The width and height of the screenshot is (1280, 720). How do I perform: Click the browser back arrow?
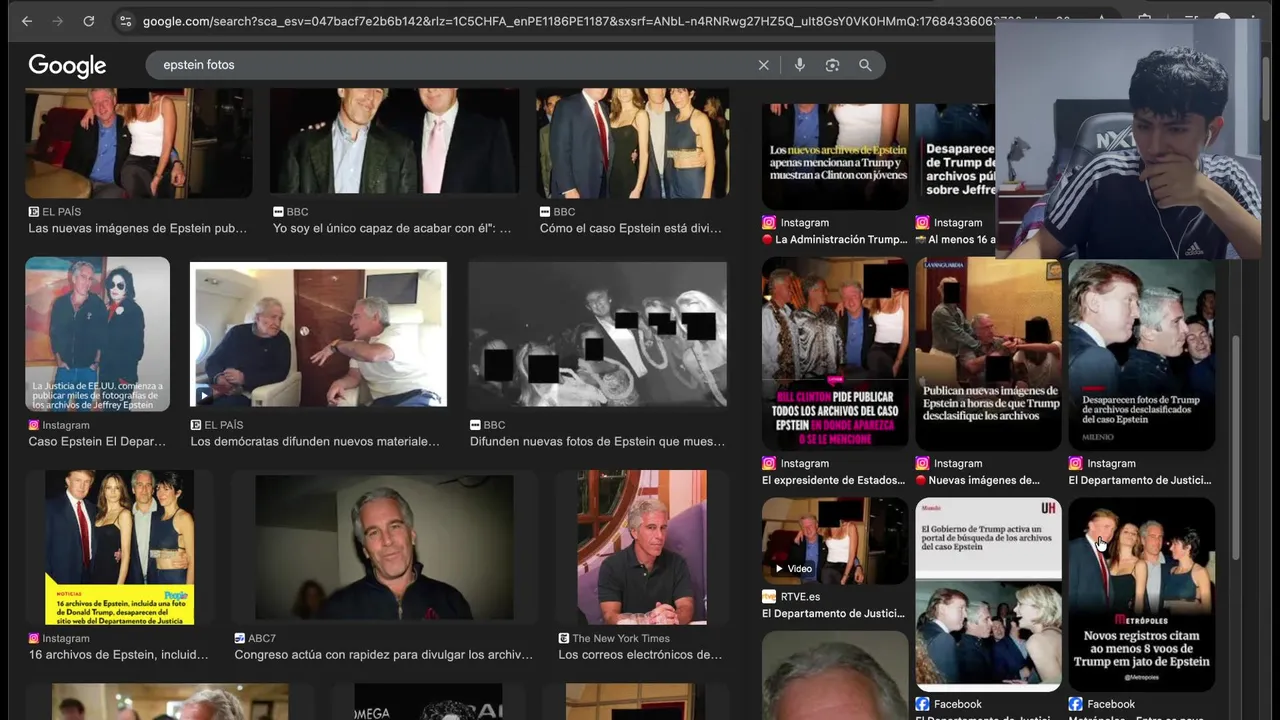click(x=27, y=21)
